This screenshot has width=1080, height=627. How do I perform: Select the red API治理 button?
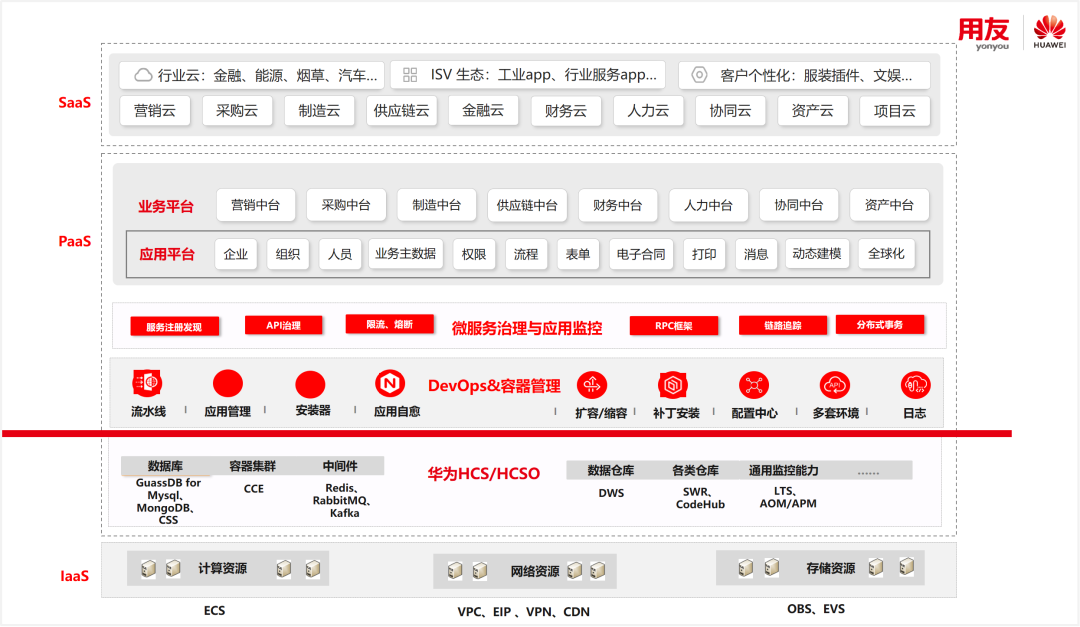click(x=284, y=325)
